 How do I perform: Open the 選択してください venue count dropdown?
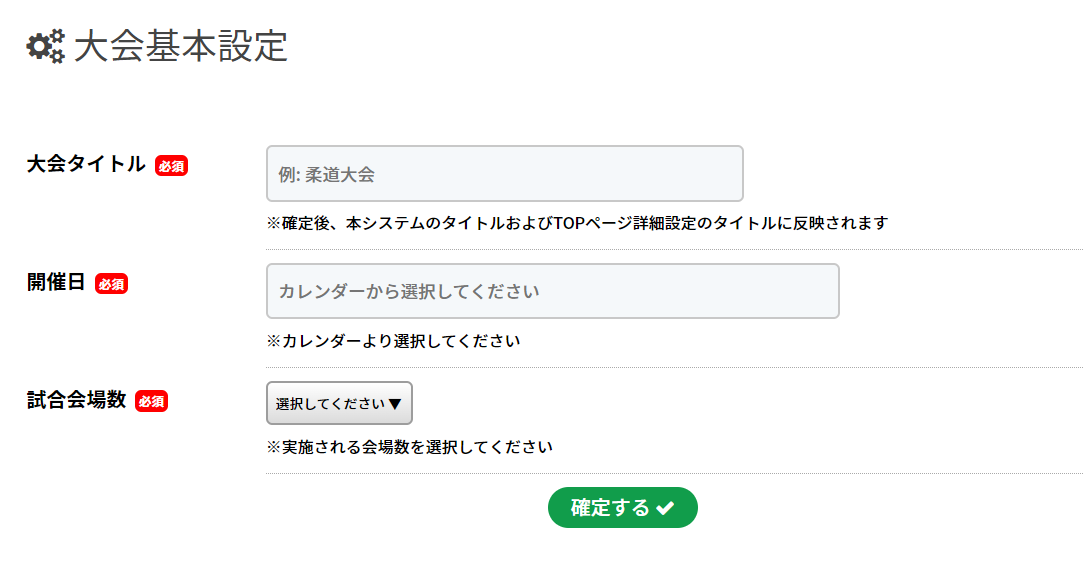click(339, 403)
